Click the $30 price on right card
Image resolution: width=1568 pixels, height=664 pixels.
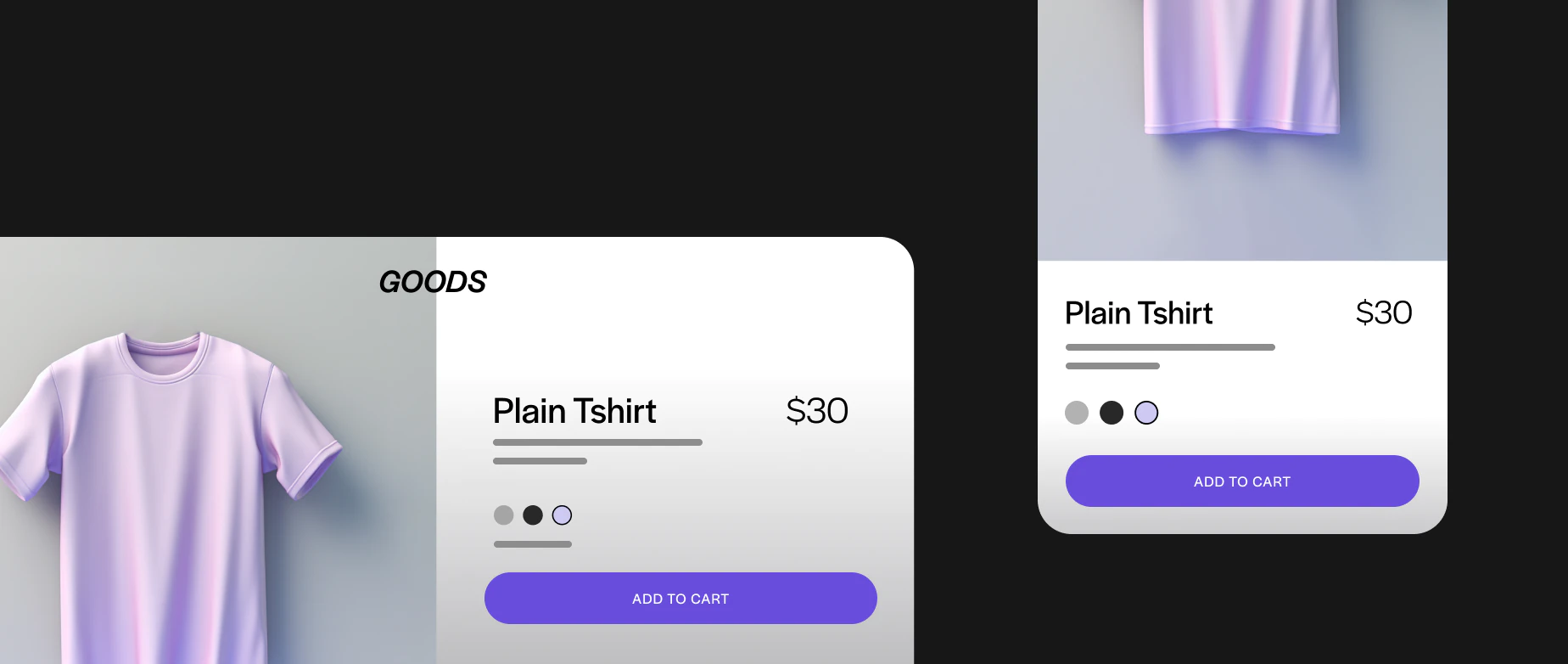(1385, 312)
